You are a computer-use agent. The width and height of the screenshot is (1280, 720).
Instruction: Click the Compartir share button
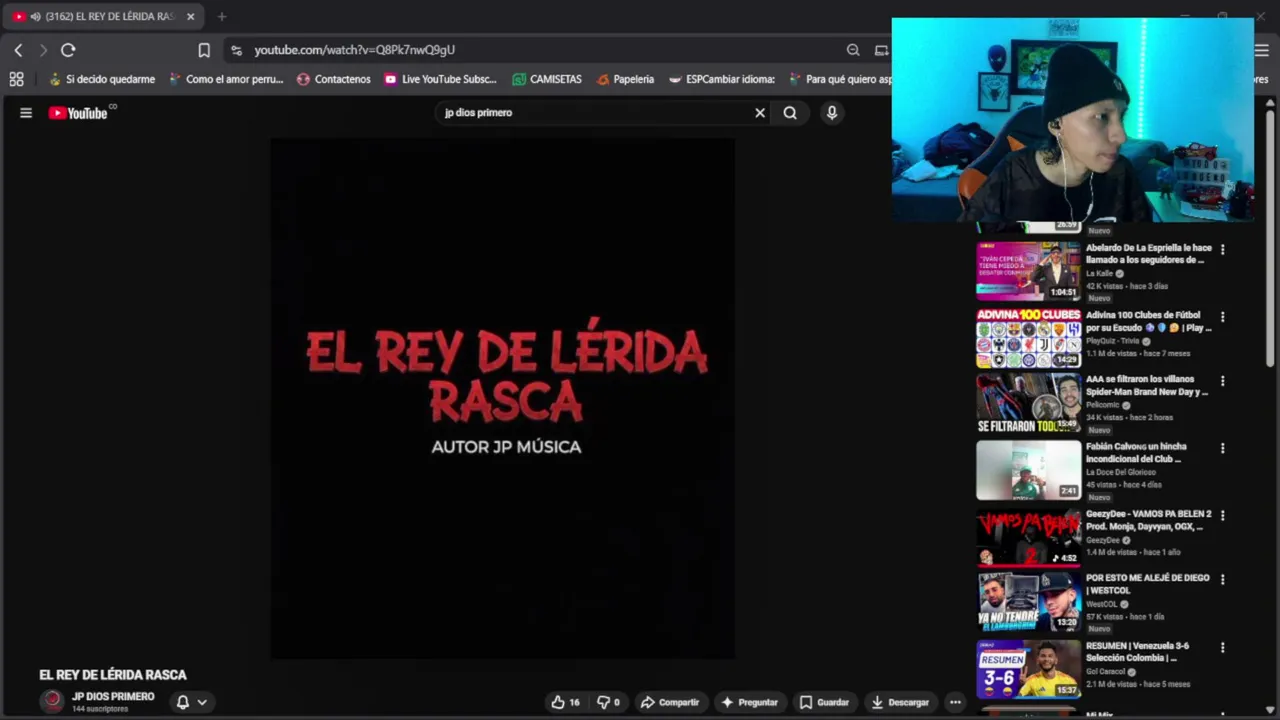670,702
